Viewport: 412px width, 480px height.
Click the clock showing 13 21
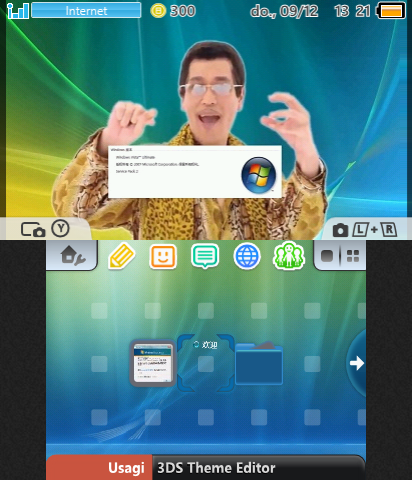point(352,11)
